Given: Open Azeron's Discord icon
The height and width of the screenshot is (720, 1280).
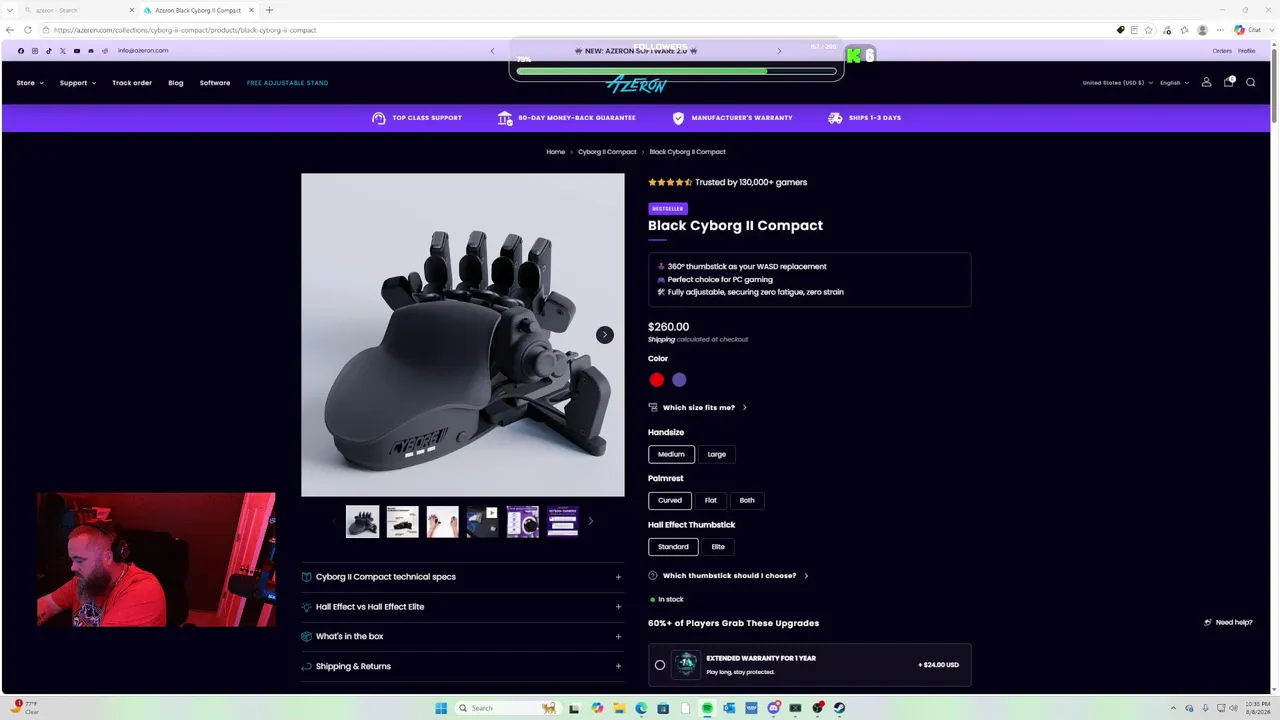Looking at the screenshot, I should tap(91, 51).
